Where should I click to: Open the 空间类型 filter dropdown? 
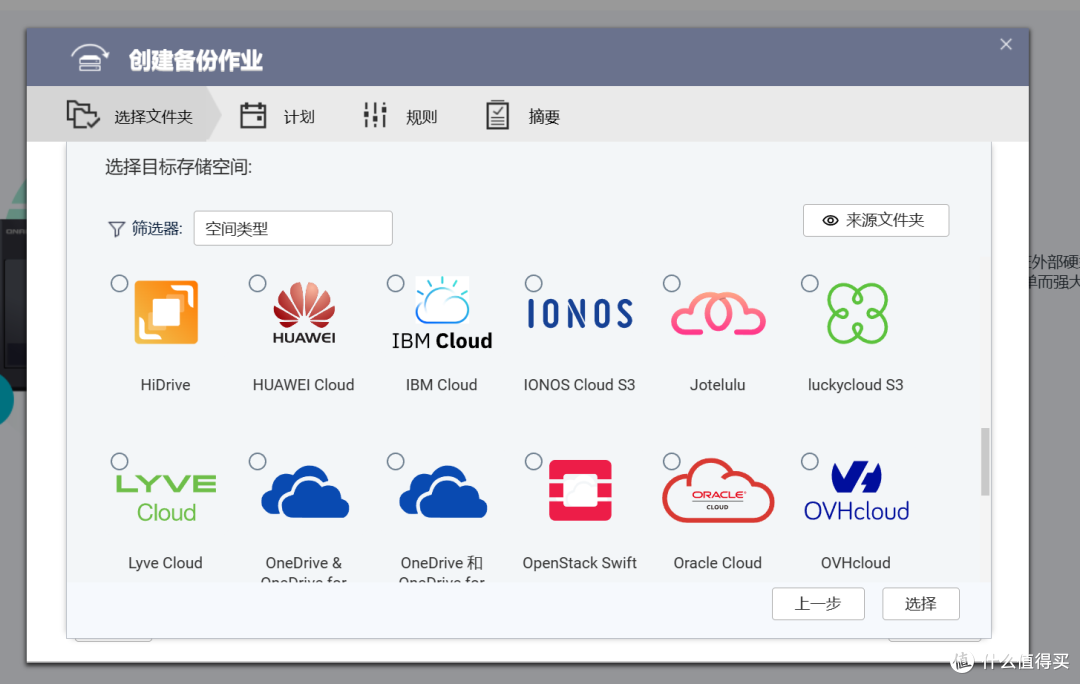(x=293, y=229)
